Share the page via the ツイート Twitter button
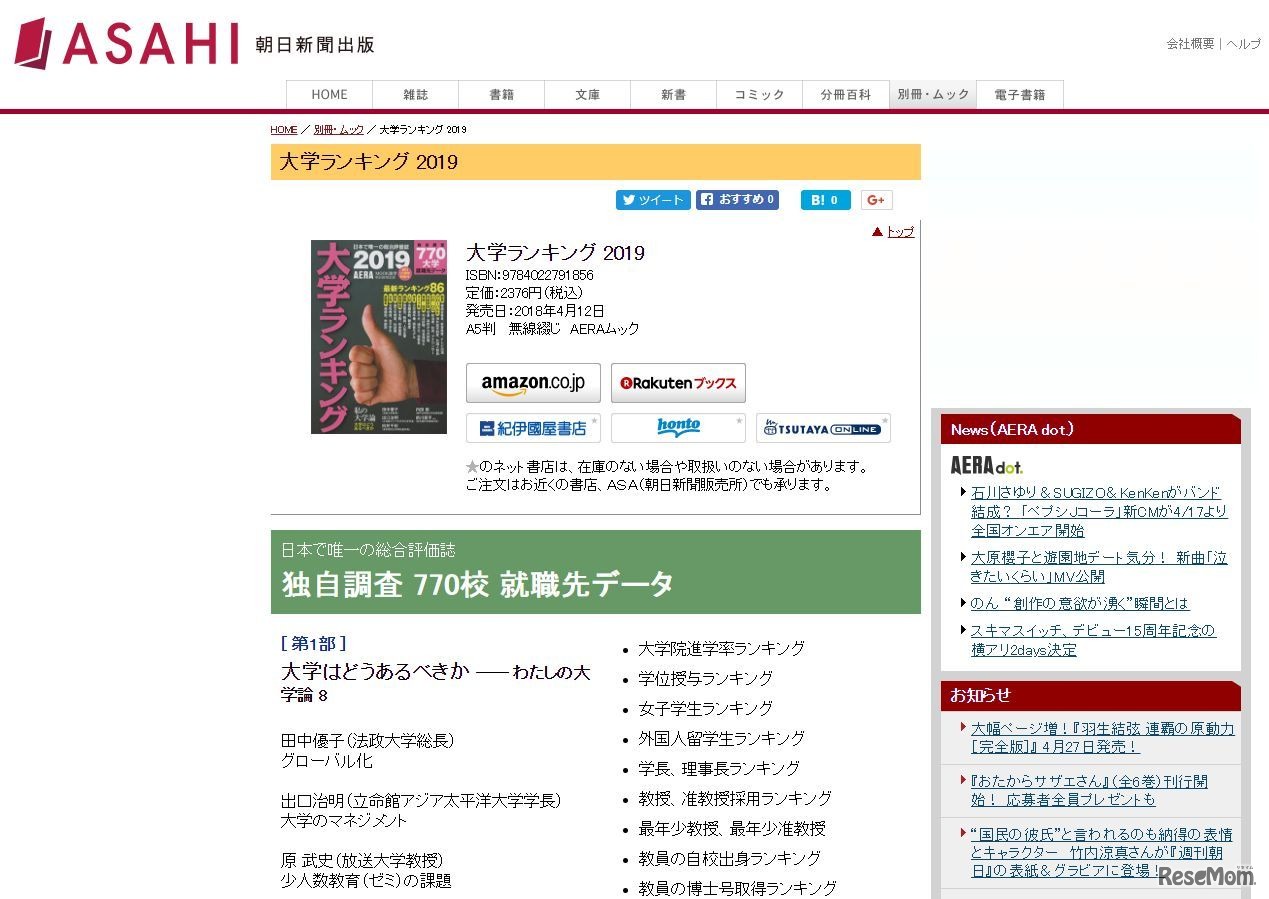This screenshot has width=1269, height=899. tap(652, 200)
